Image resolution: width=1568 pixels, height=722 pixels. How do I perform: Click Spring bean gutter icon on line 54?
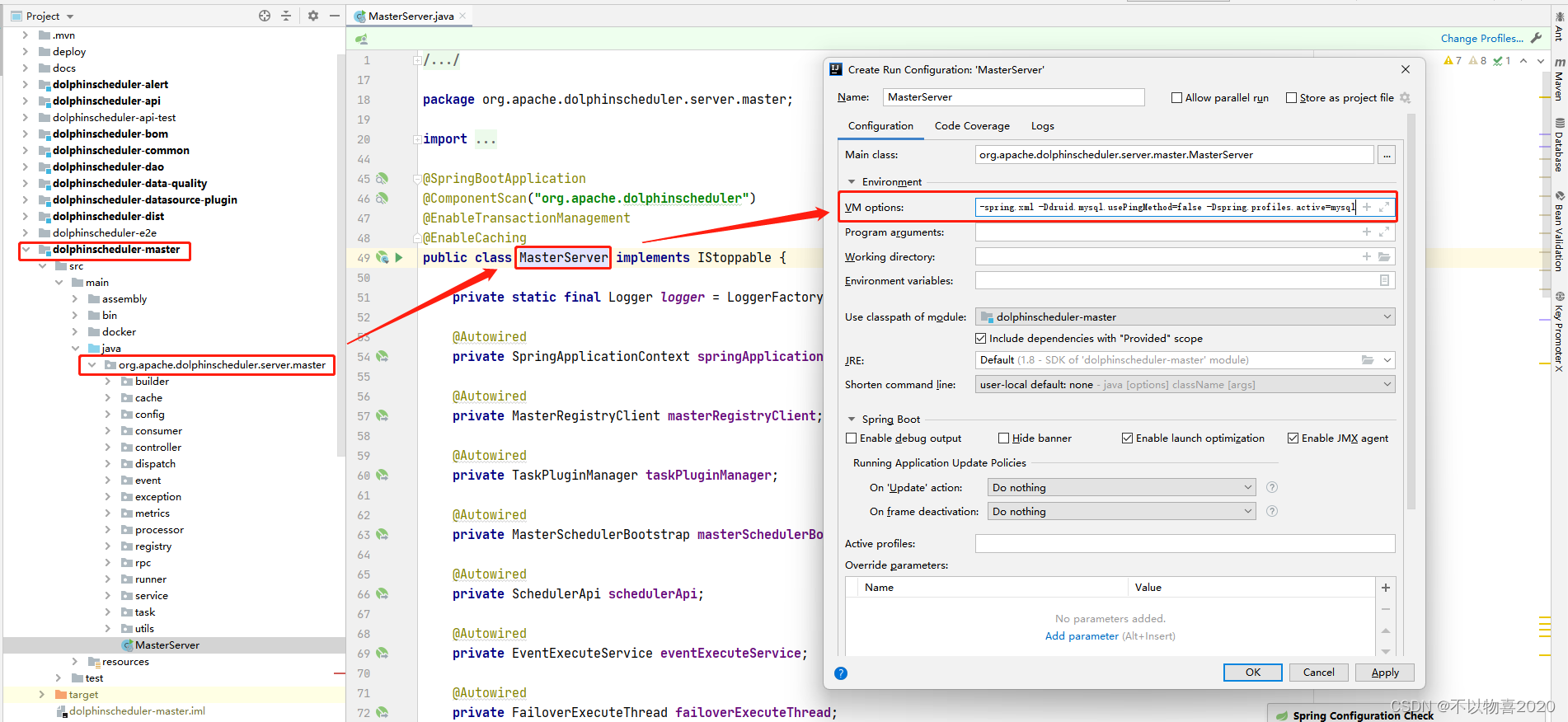point(383,357)
